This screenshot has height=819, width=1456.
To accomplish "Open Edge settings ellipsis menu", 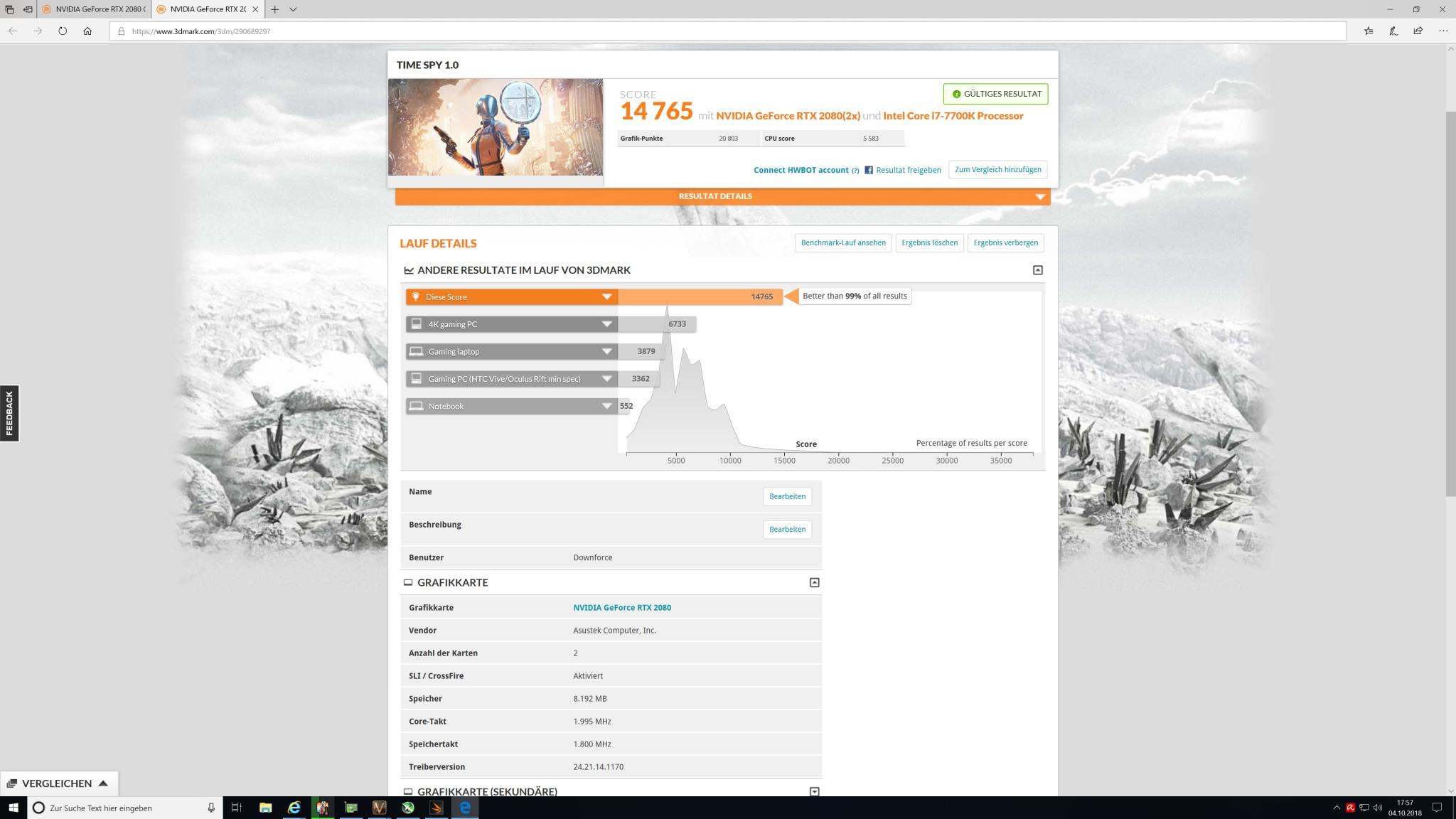I will (x=1442, y=31).
